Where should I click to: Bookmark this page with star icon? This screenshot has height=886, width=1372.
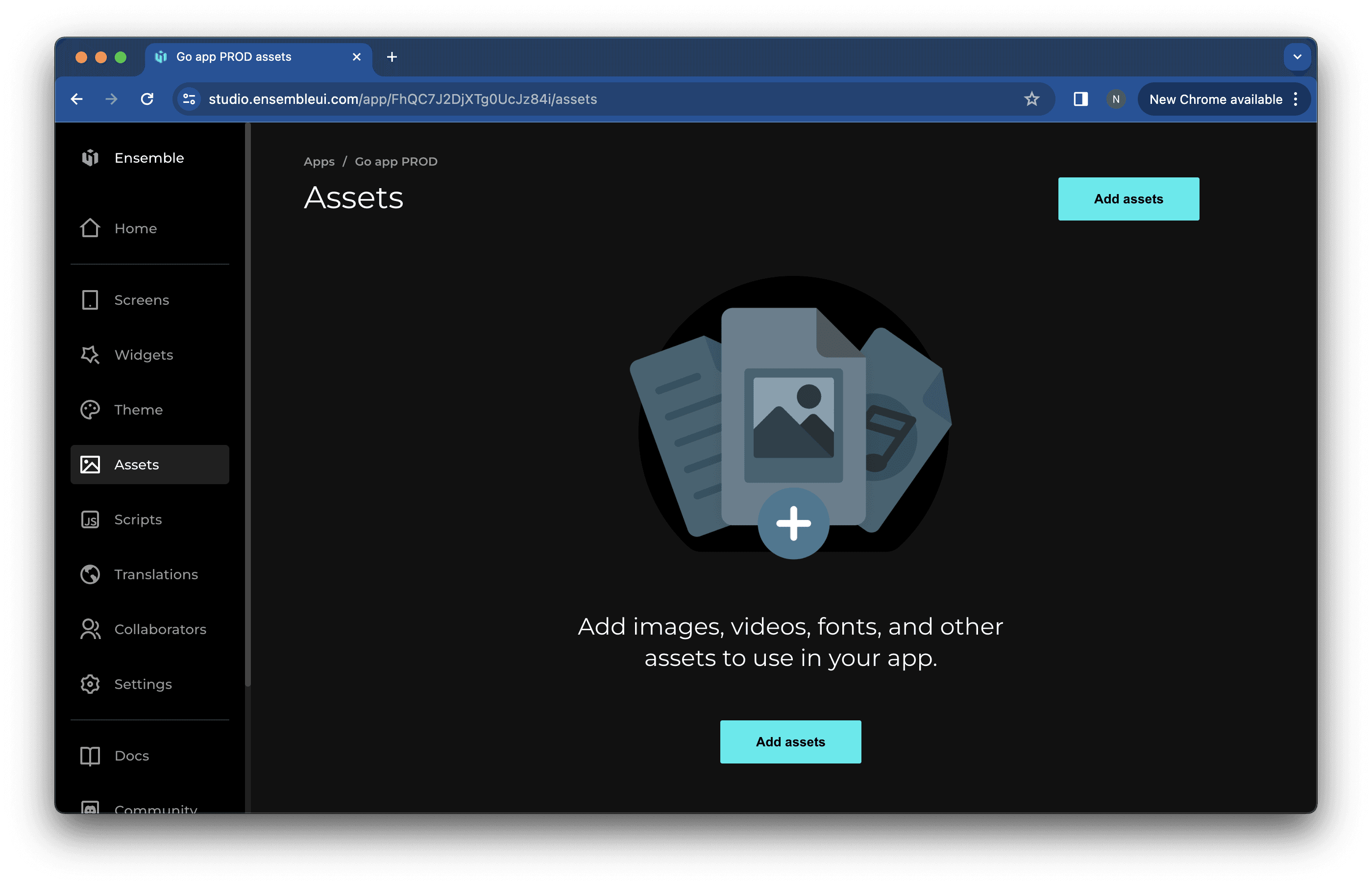coord(1031,99)
